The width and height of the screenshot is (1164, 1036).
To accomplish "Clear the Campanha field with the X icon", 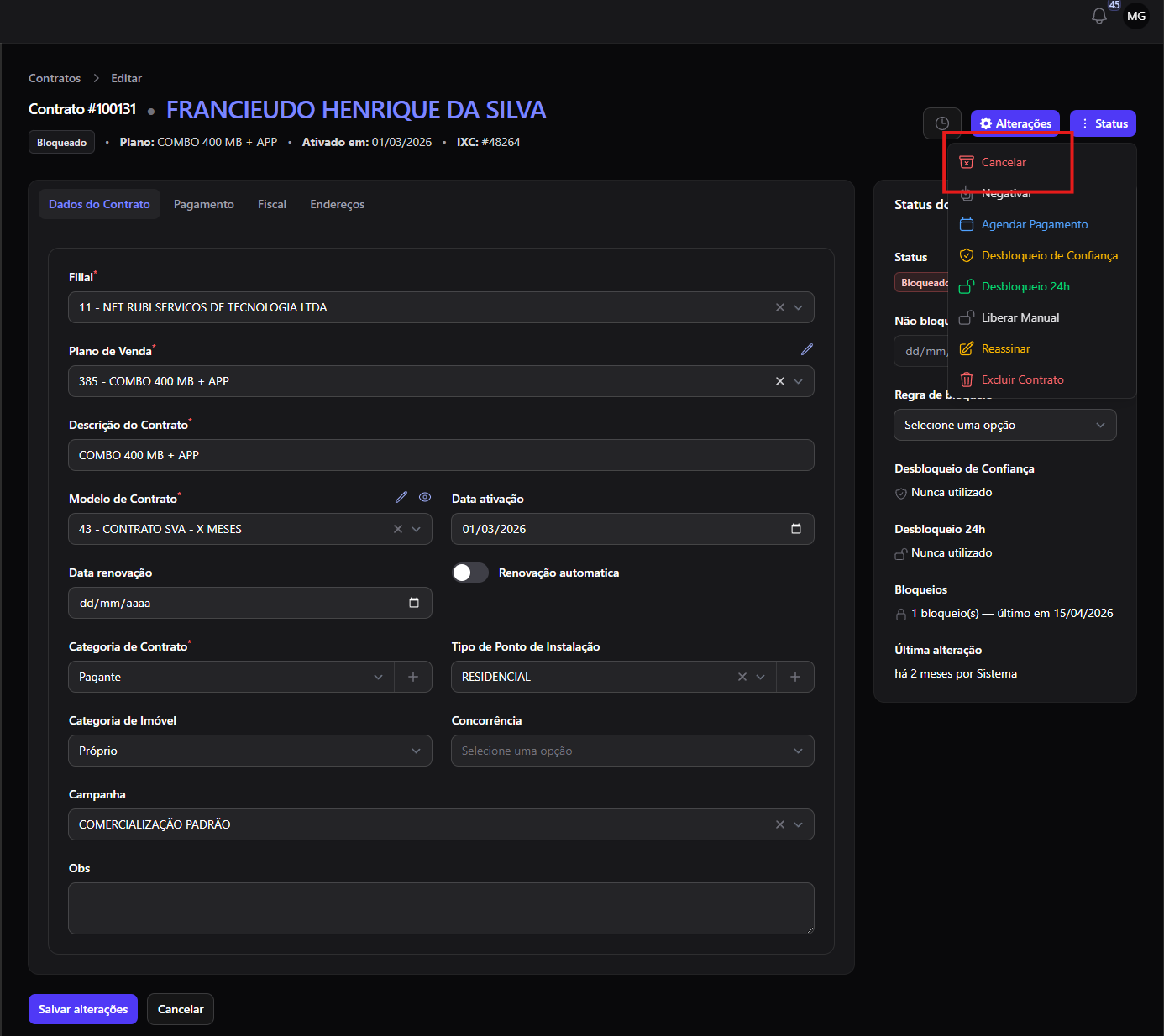I will coord(780,824).
